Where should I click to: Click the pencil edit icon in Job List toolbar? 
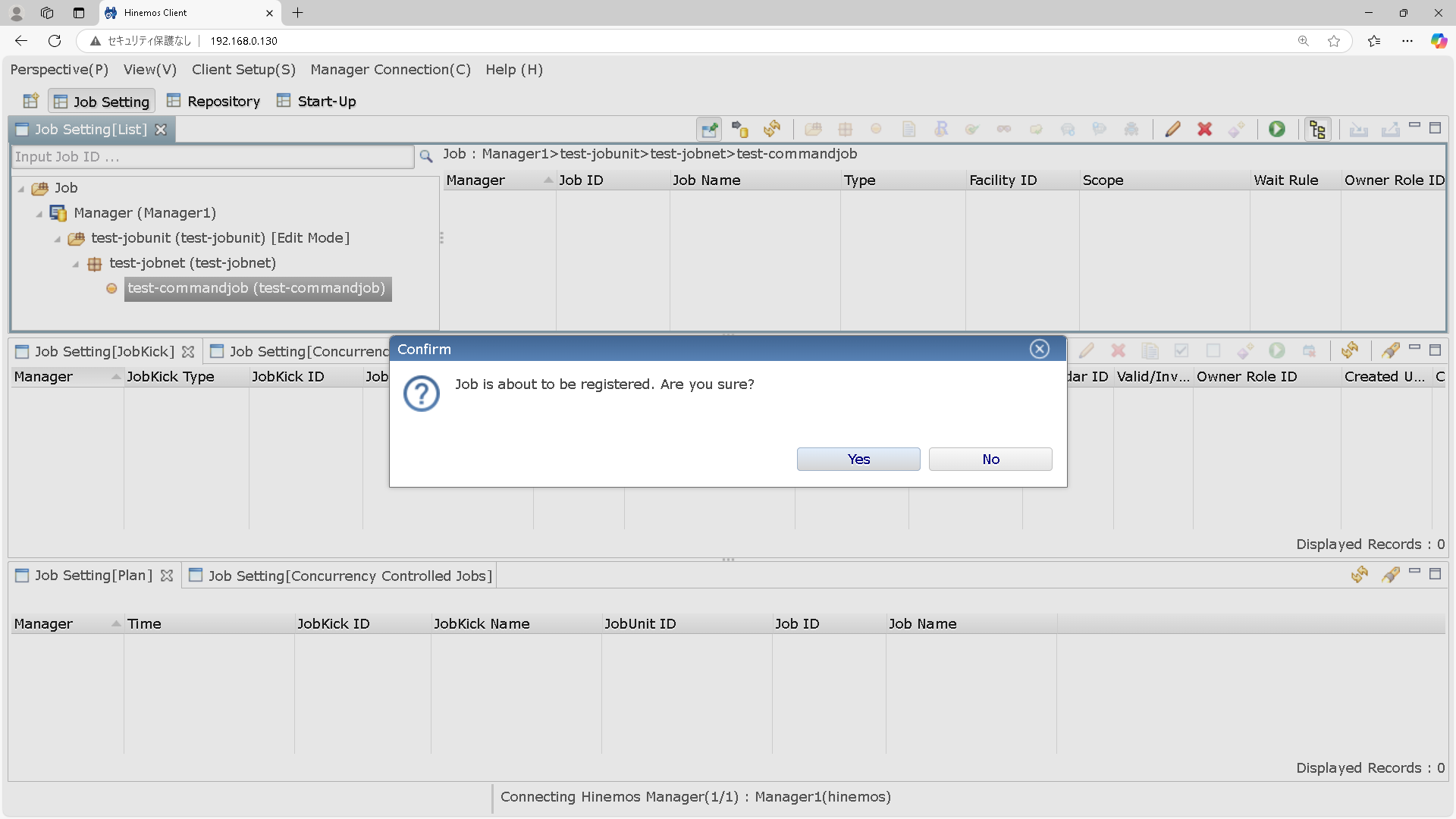pyautogui.click(x=1172, y=129)
